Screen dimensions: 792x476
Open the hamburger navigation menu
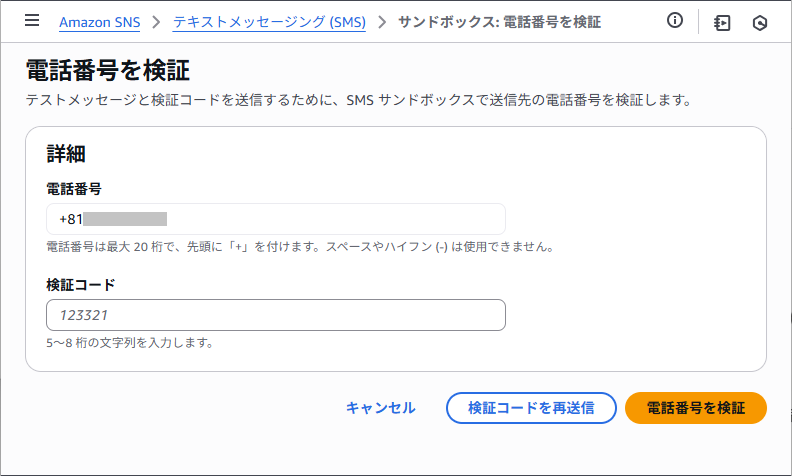(32, 20)
